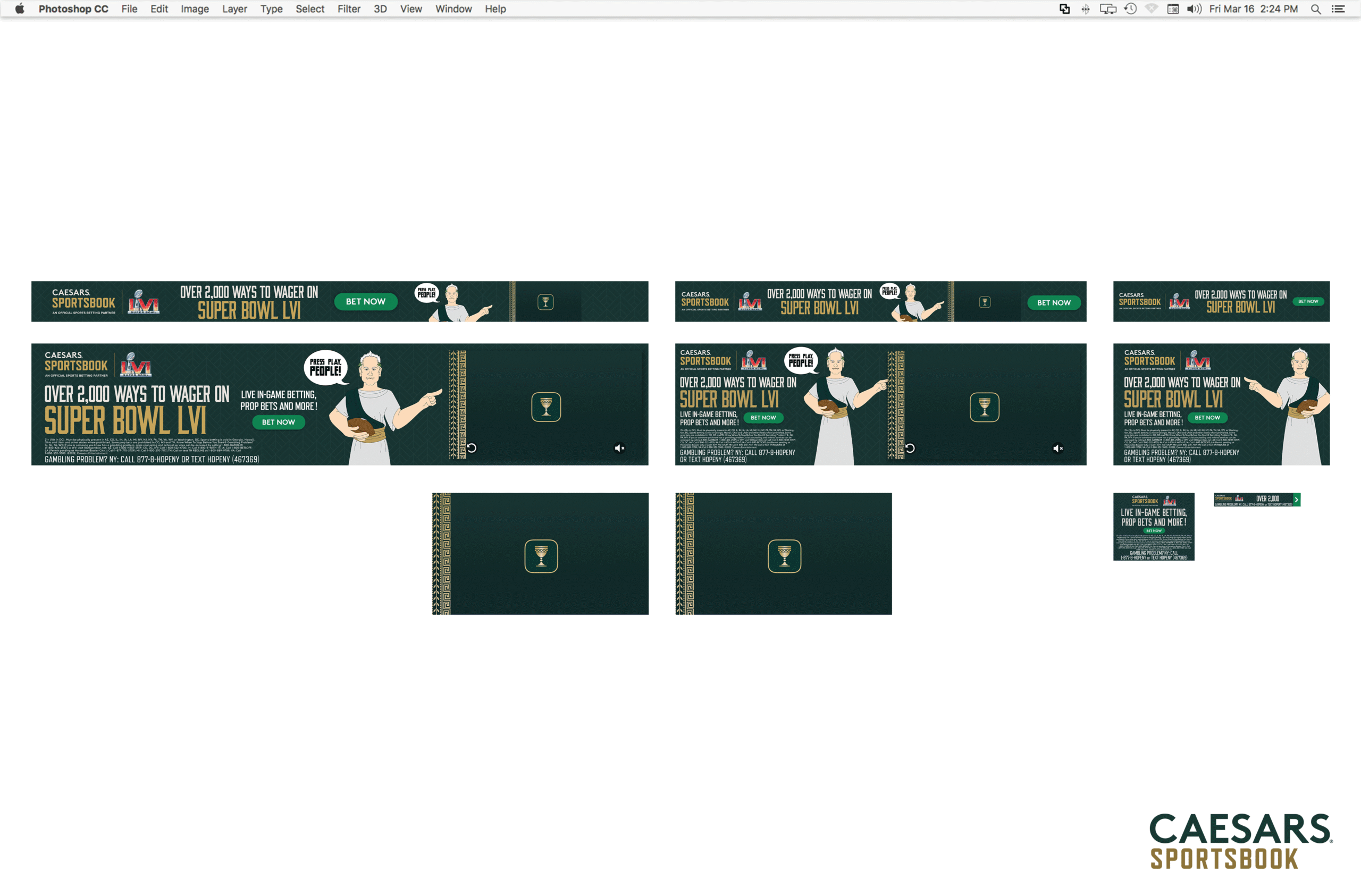The height and width of the screenshot is (896, 1361).
Task: Open the Select menu
Action: tap(310, 9)
